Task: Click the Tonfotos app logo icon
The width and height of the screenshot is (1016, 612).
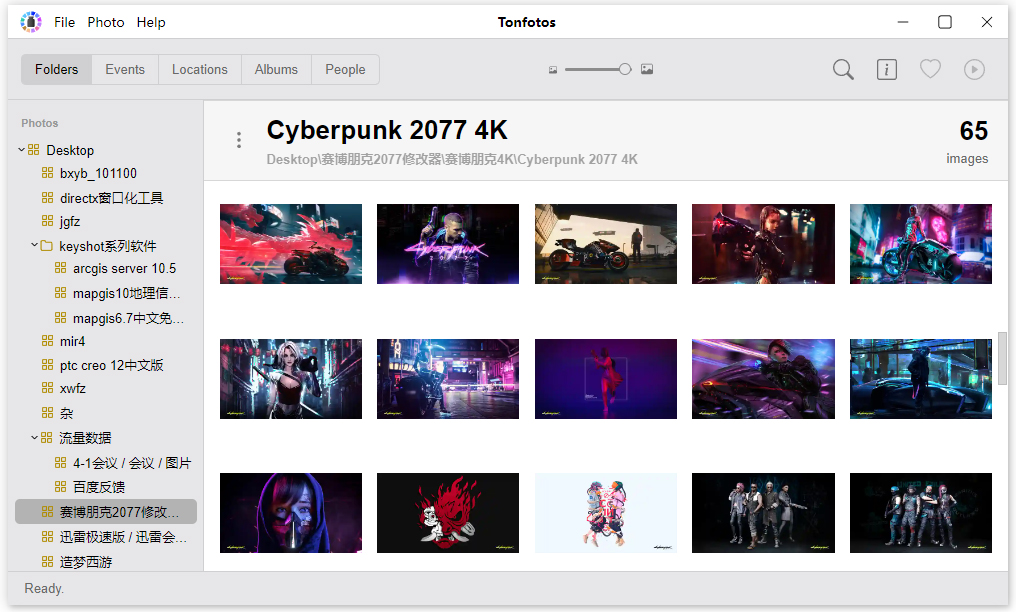Action: click(30, 22)
